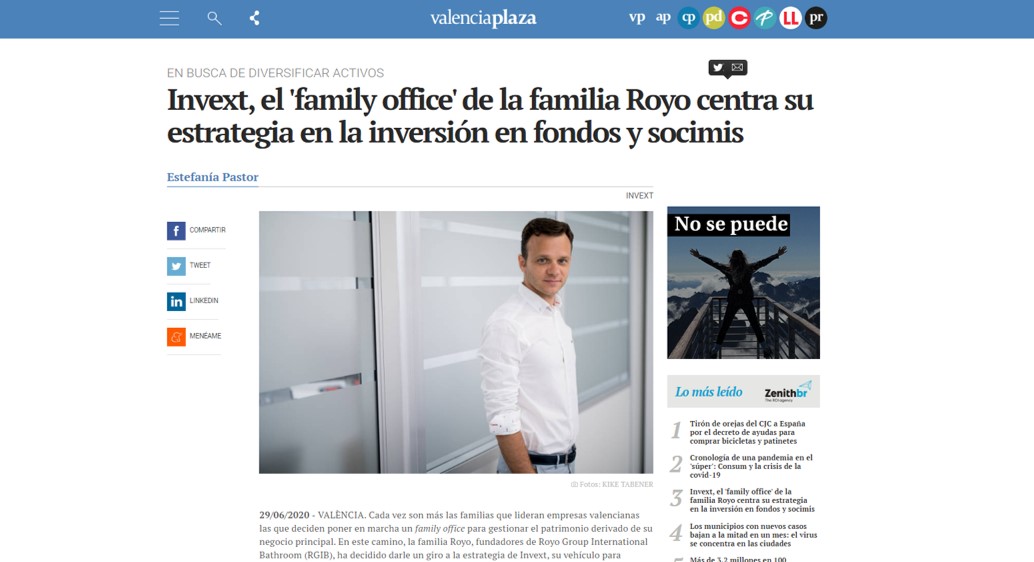Viewport: 1034px width, 562px height.
Task: Share article via Facebook icon
Action: pyautogui.click(x=176, y=231)
